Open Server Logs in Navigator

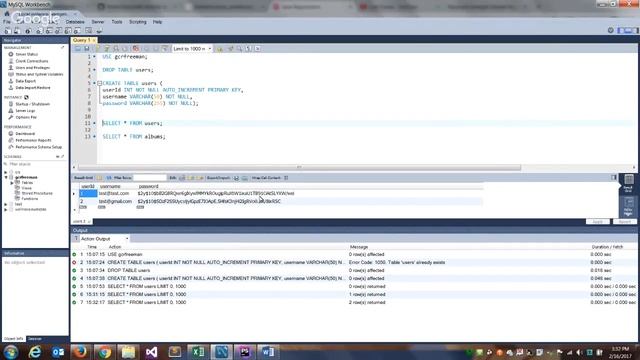point(25,111)
